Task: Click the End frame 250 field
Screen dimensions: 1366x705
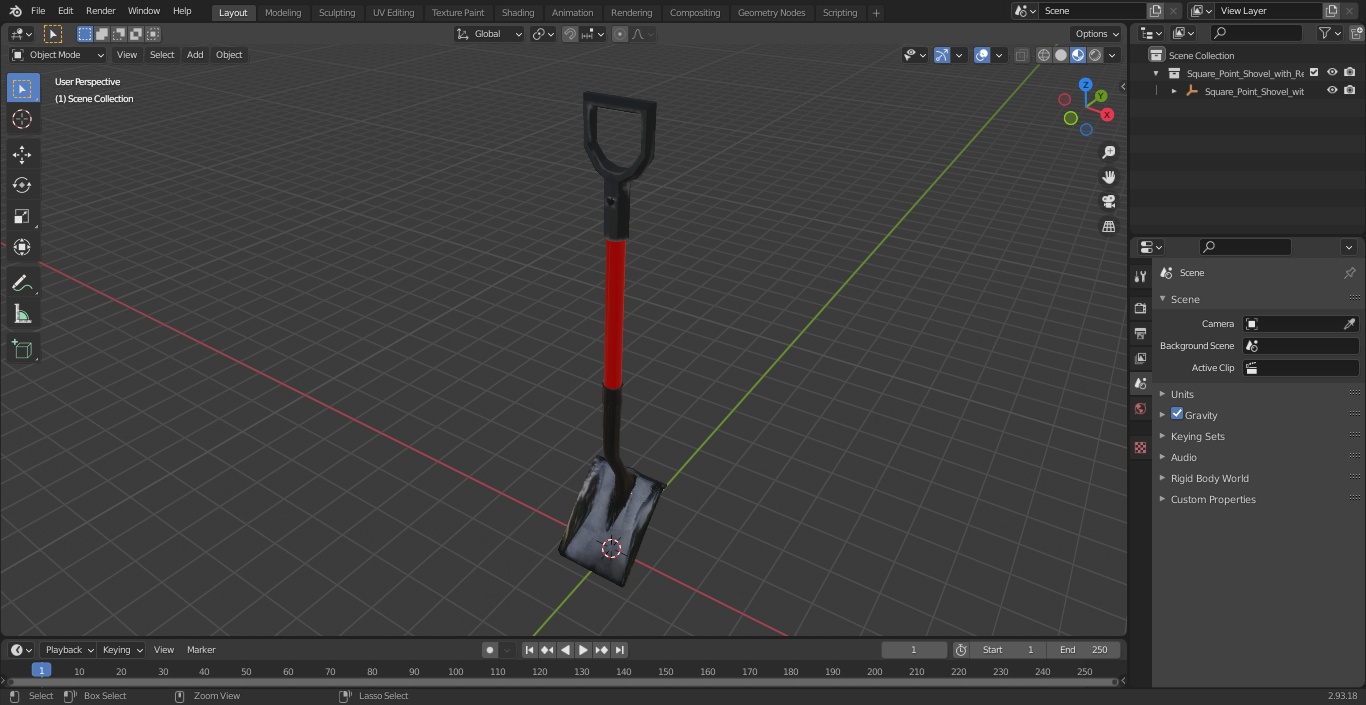Action: pos(1085,650)
